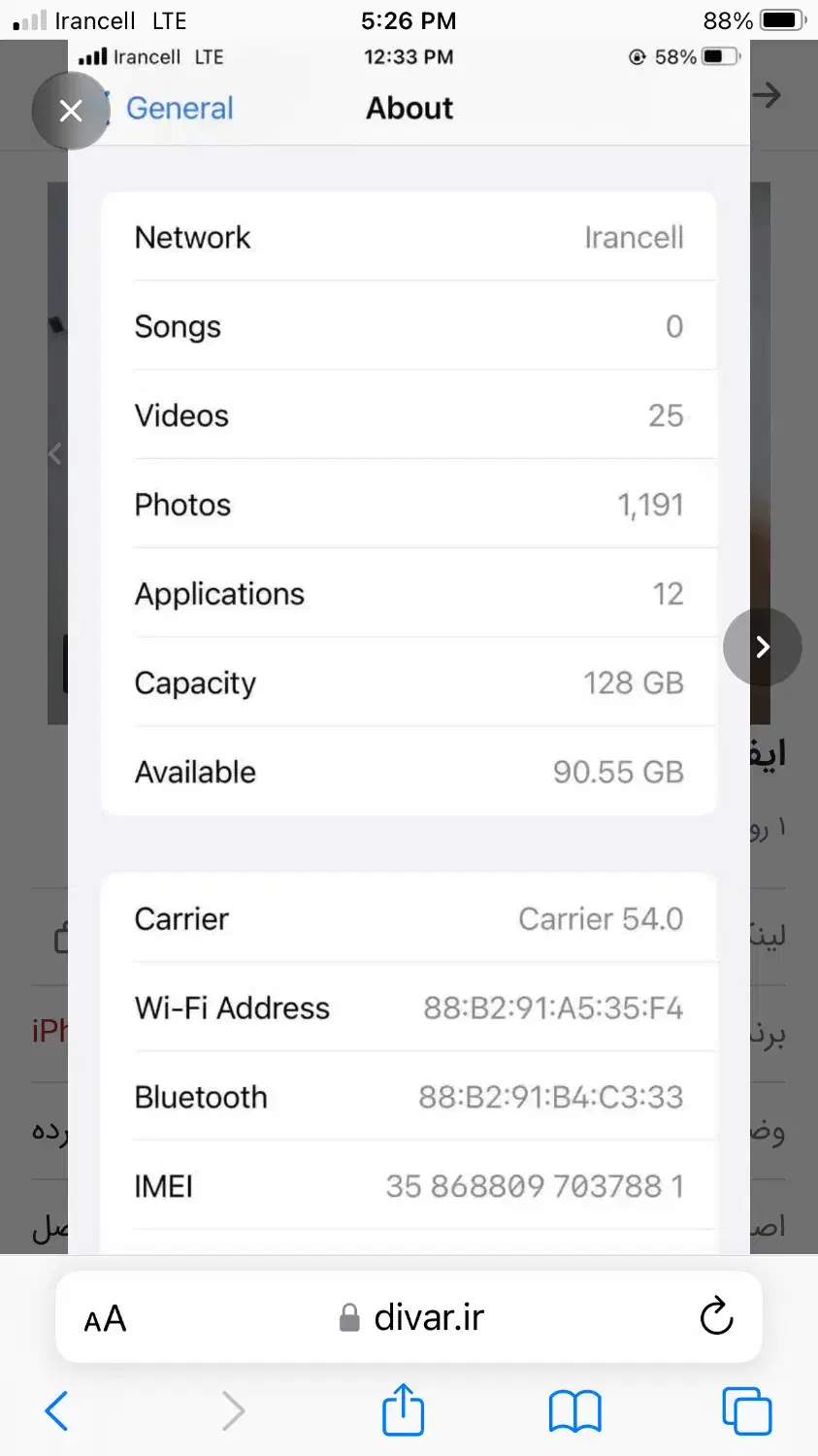Tap the right arrow at page top
818x1456 pixels.
click(767, 95)
